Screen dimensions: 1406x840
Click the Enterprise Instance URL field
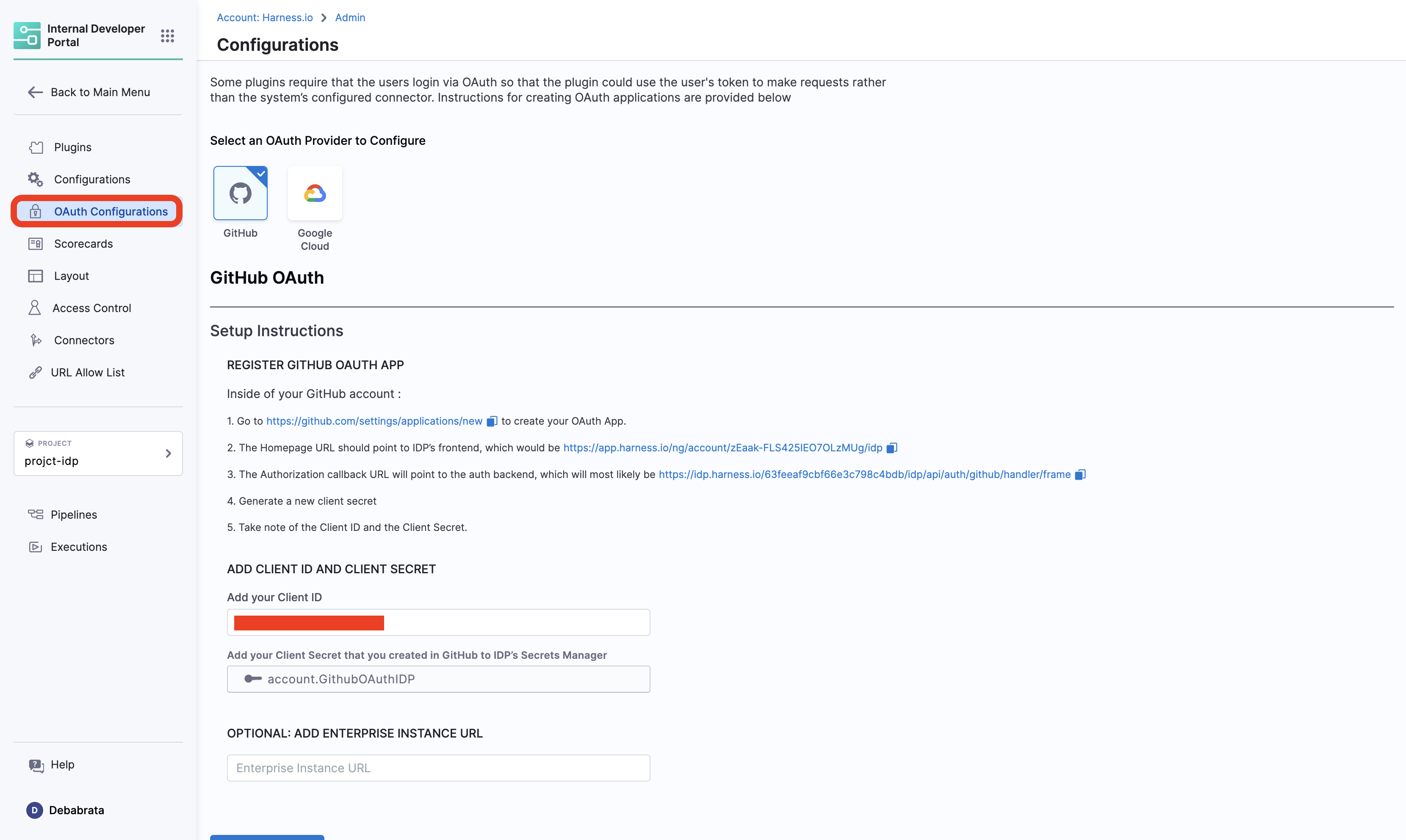(438, 768)
